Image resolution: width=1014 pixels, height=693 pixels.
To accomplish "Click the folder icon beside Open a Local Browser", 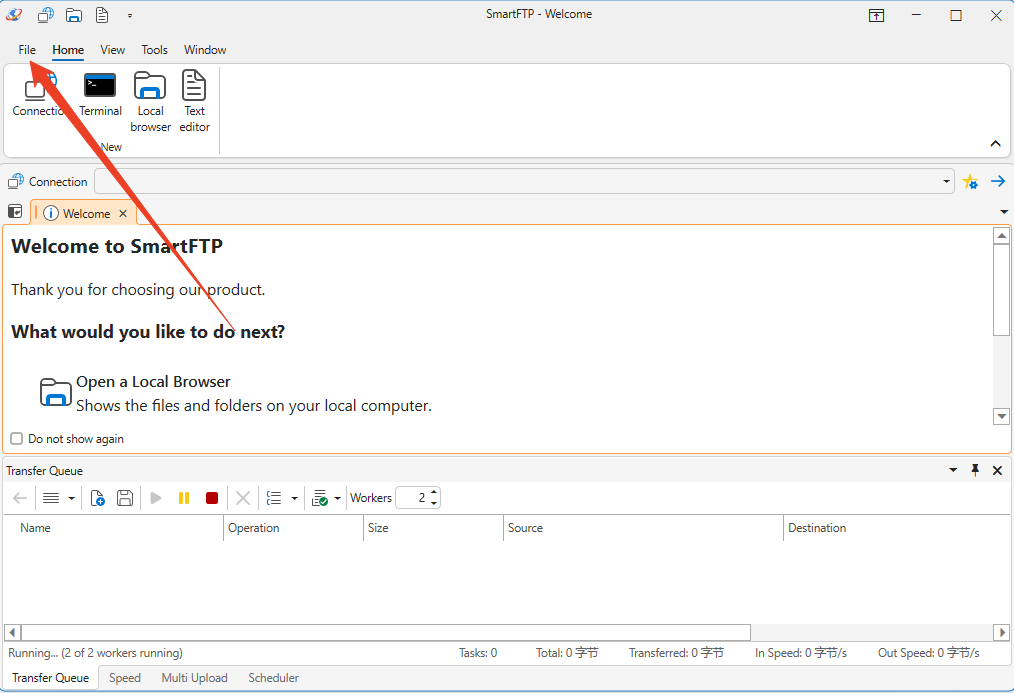I will pyautogui.click(x=56, y=392).
